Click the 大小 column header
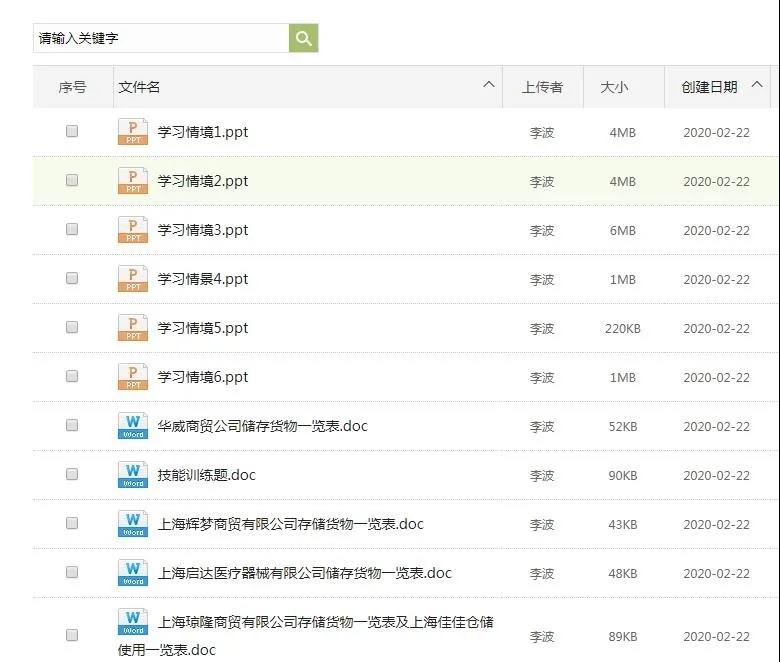 click(x=614, y=87)
